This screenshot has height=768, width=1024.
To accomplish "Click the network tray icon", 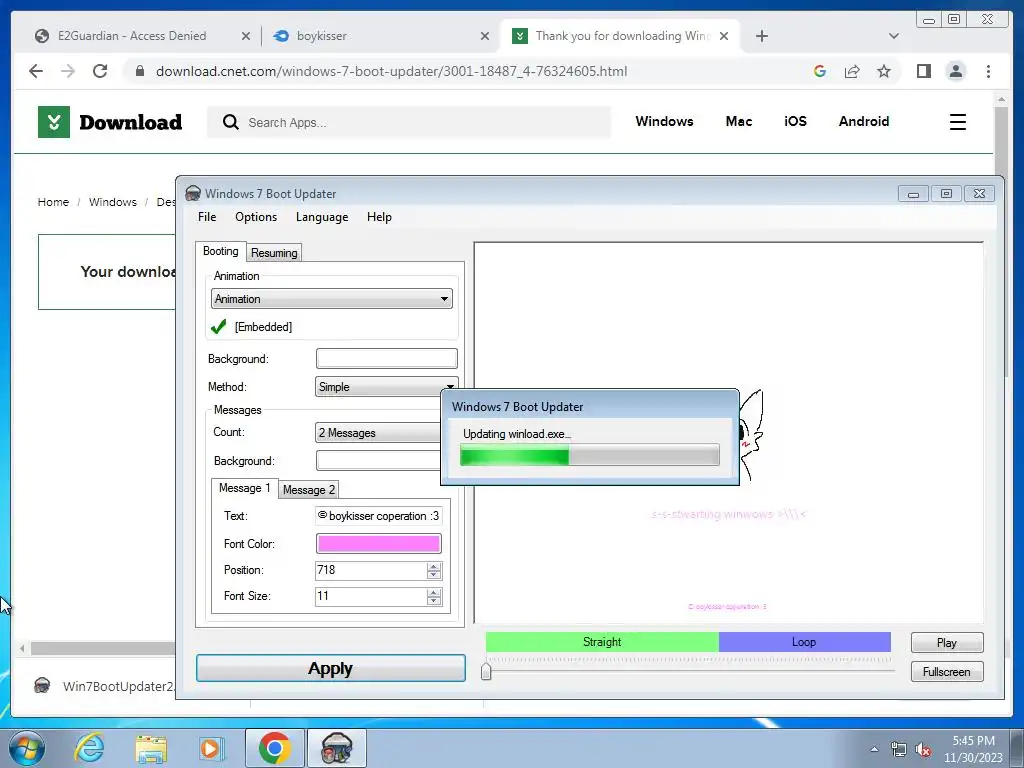I will [899, 750].
